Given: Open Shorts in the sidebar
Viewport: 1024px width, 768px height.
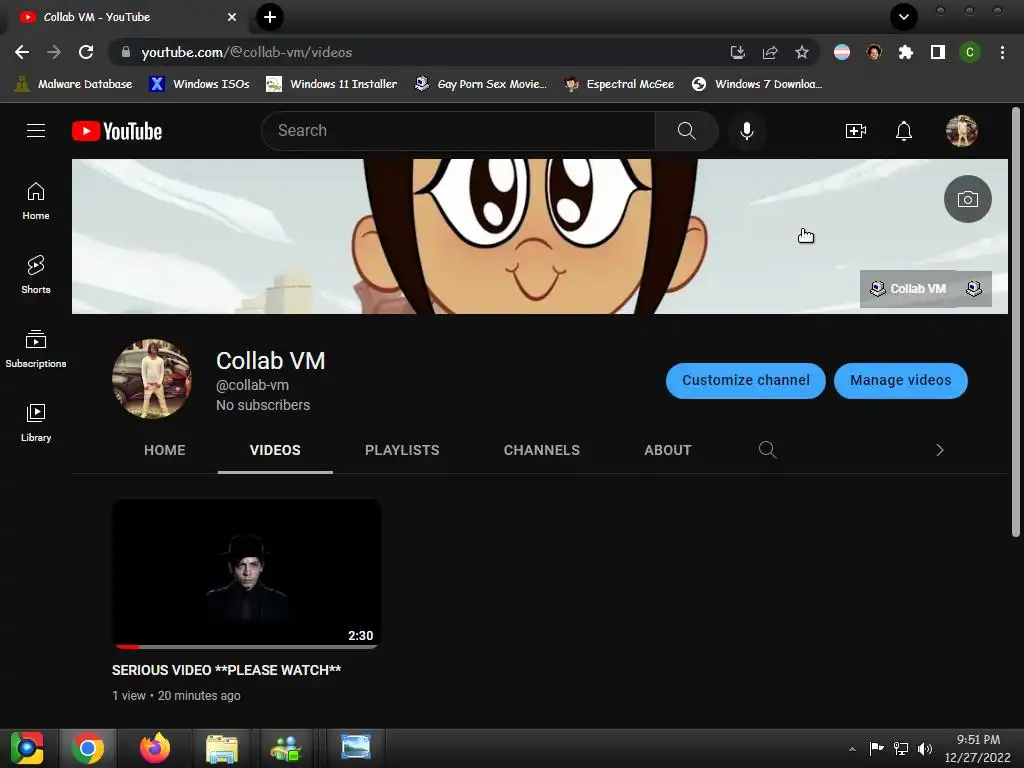Looking at the screenshot, I should (36, 274).
